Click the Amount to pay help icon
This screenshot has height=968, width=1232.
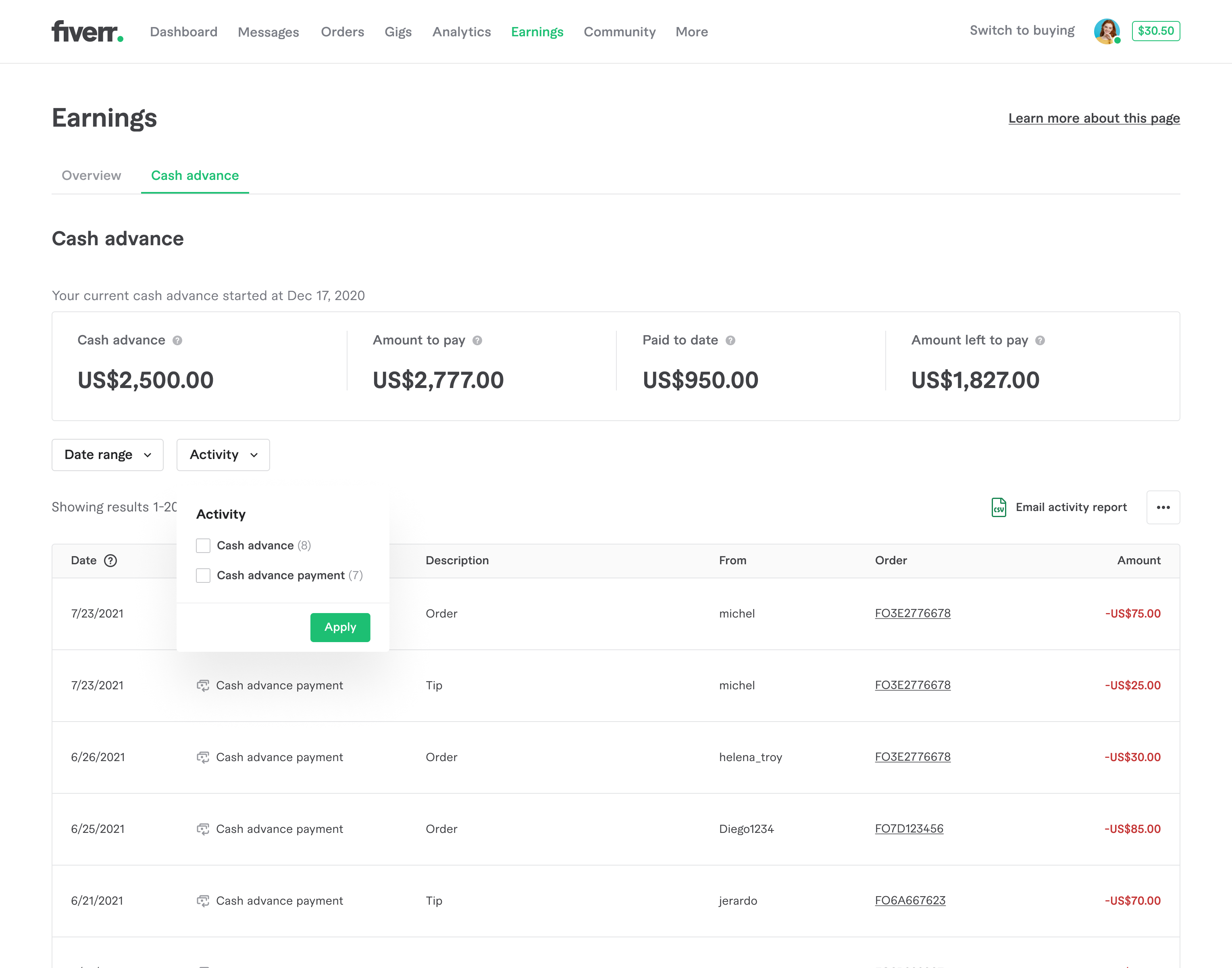[477, 340]
